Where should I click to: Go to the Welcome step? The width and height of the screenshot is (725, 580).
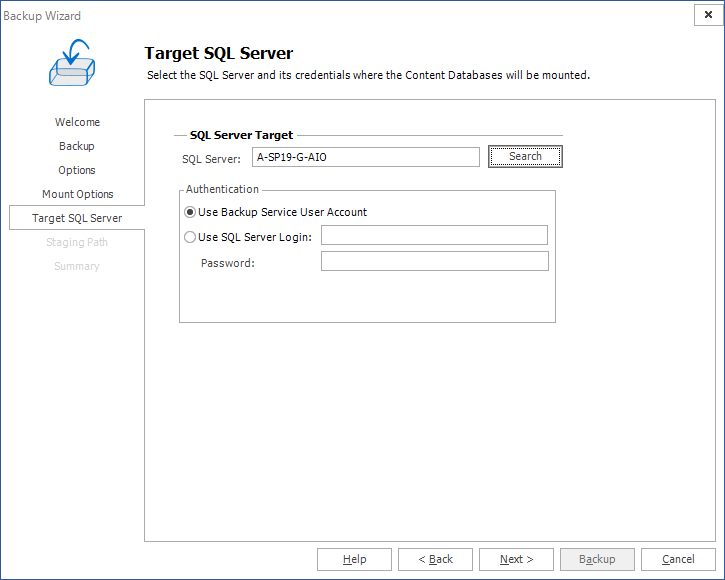pyautogui.click(x=77, y=122)
